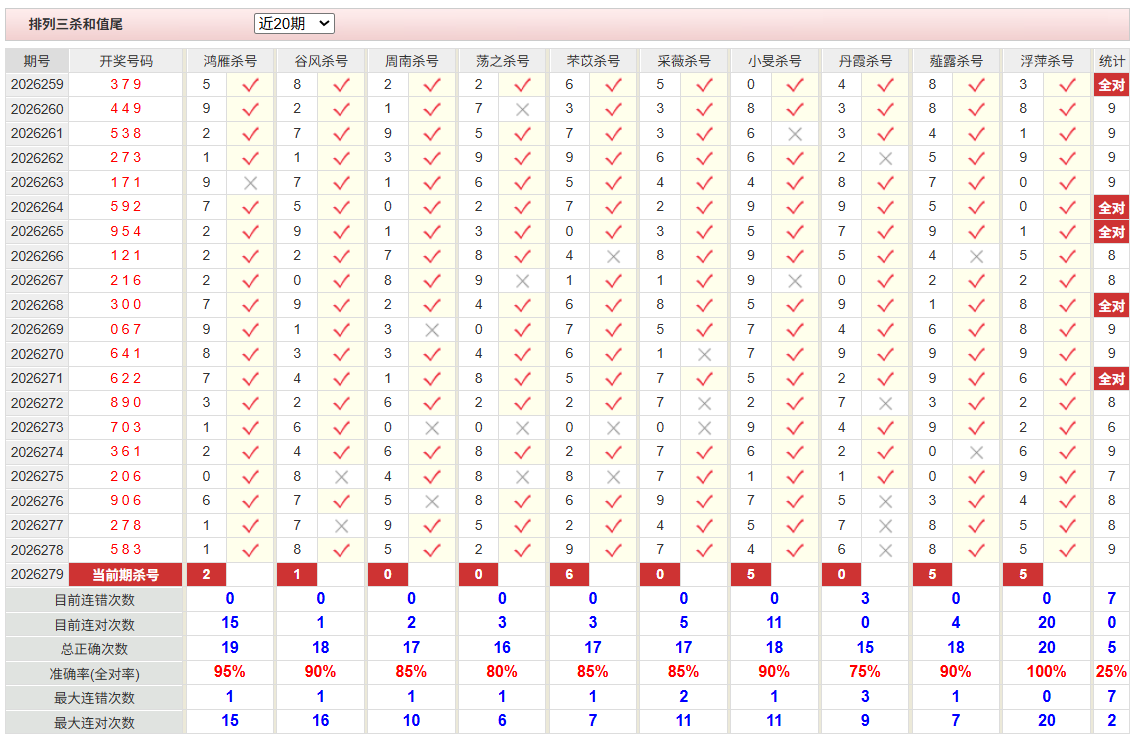Click the current-period kill number under 鸿雁杀号

click(x=206, y=574)
